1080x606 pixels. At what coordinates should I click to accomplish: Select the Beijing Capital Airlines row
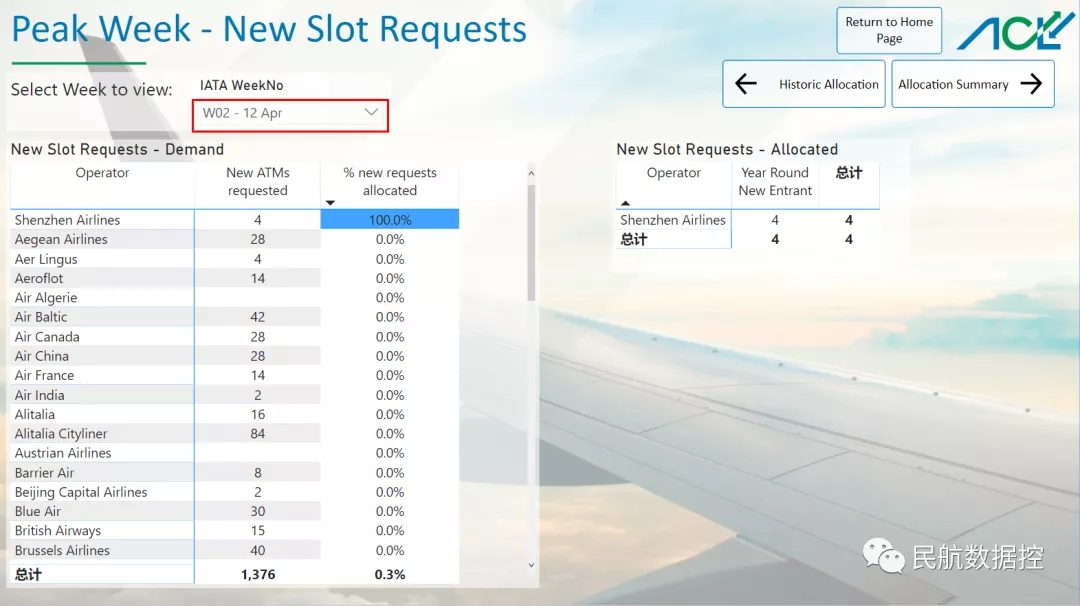[x=235, y=492]
